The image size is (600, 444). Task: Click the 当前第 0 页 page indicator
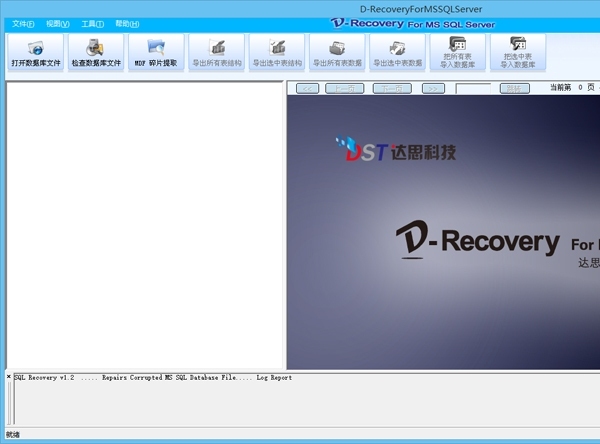(x=572, y=88)
